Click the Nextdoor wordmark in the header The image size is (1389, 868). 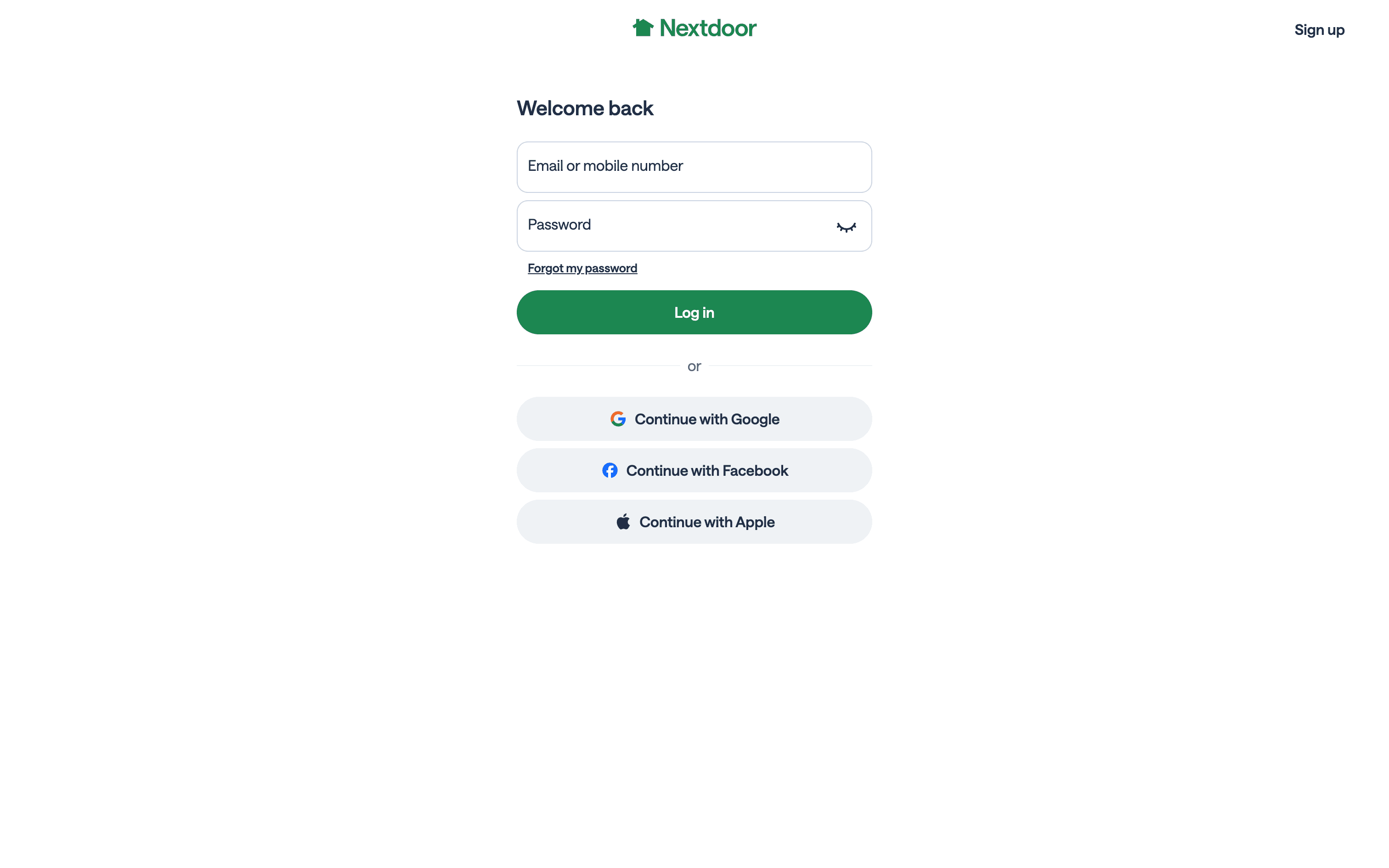[708, 28]
